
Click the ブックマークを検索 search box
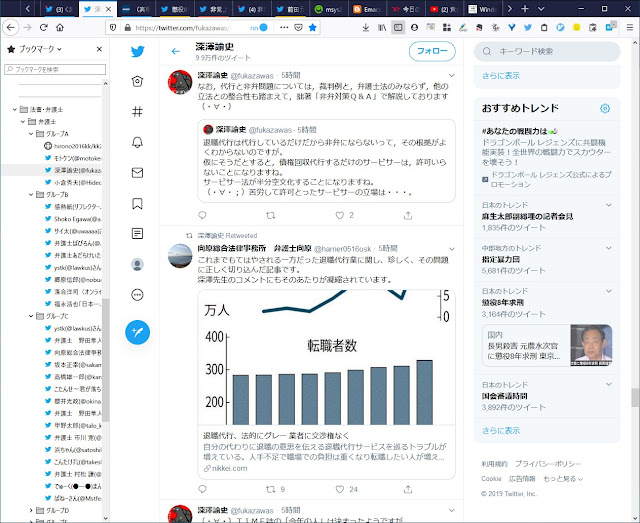click(55, 69)
